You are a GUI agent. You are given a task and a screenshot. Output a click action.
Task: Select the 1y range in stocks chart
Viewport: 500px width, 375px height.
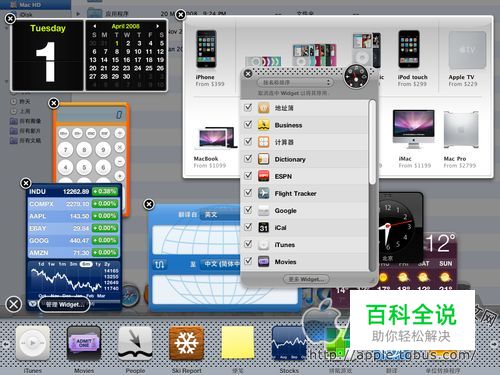click(98, 264)
